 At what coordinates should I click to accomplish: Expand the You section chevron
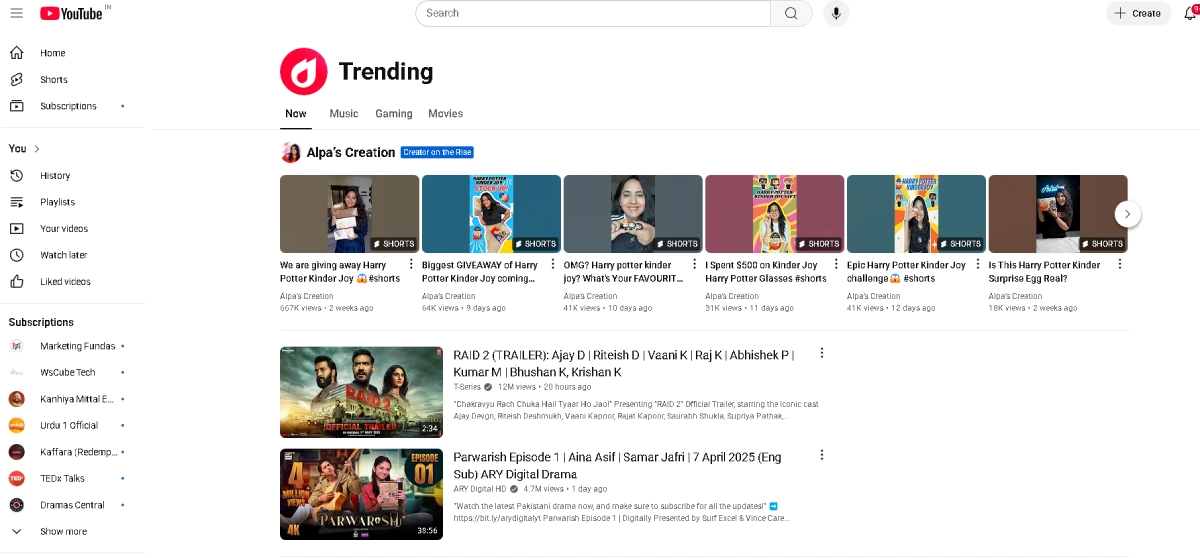point(37,148)
